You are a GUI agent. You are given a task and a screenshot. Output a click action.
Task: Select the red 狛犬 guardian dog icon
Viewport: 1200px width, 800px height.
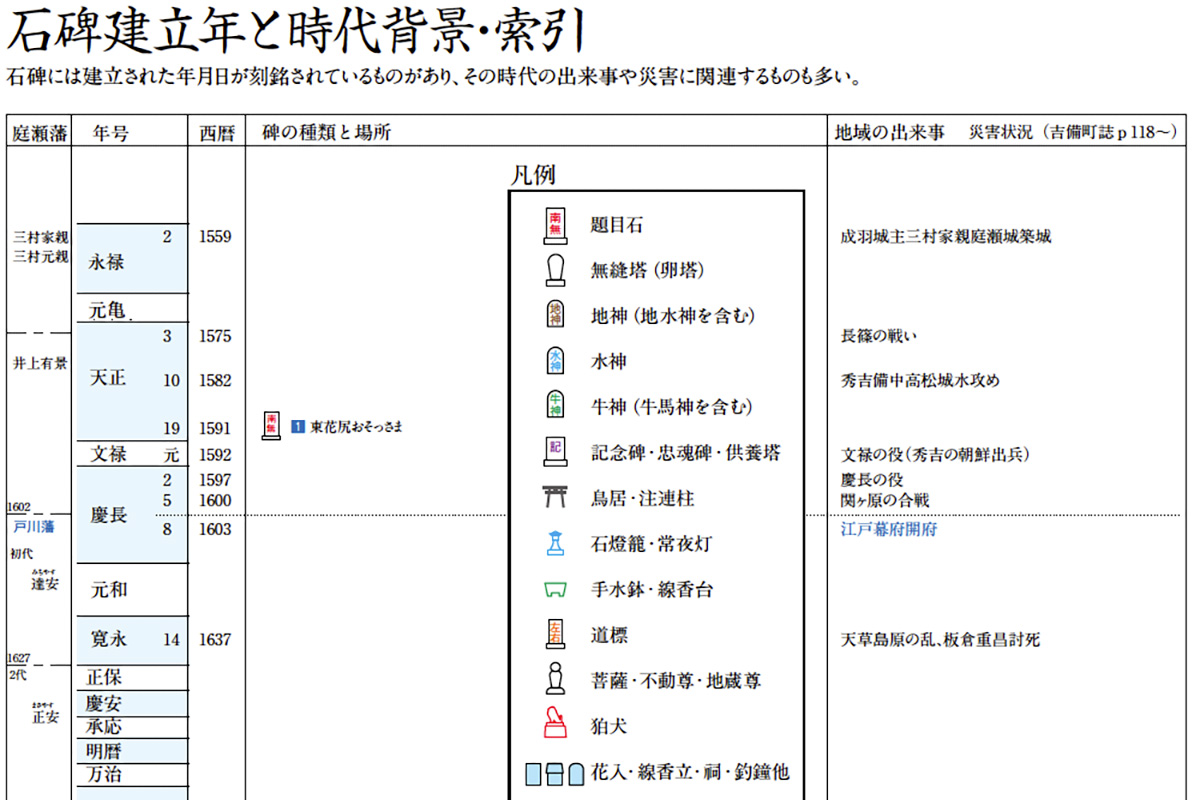[x=555, y=725]
